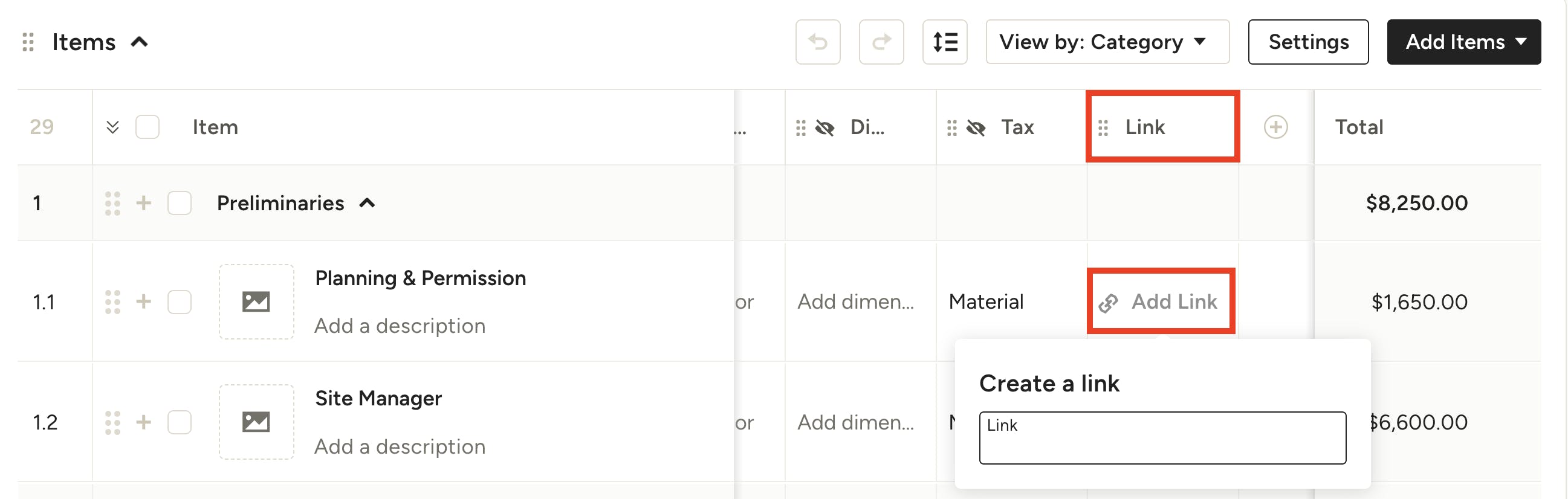Click the image placeholder for Site Manager
Image resolution: width=1568 pixels, height=499 pixels.
(x=256, y=422)
